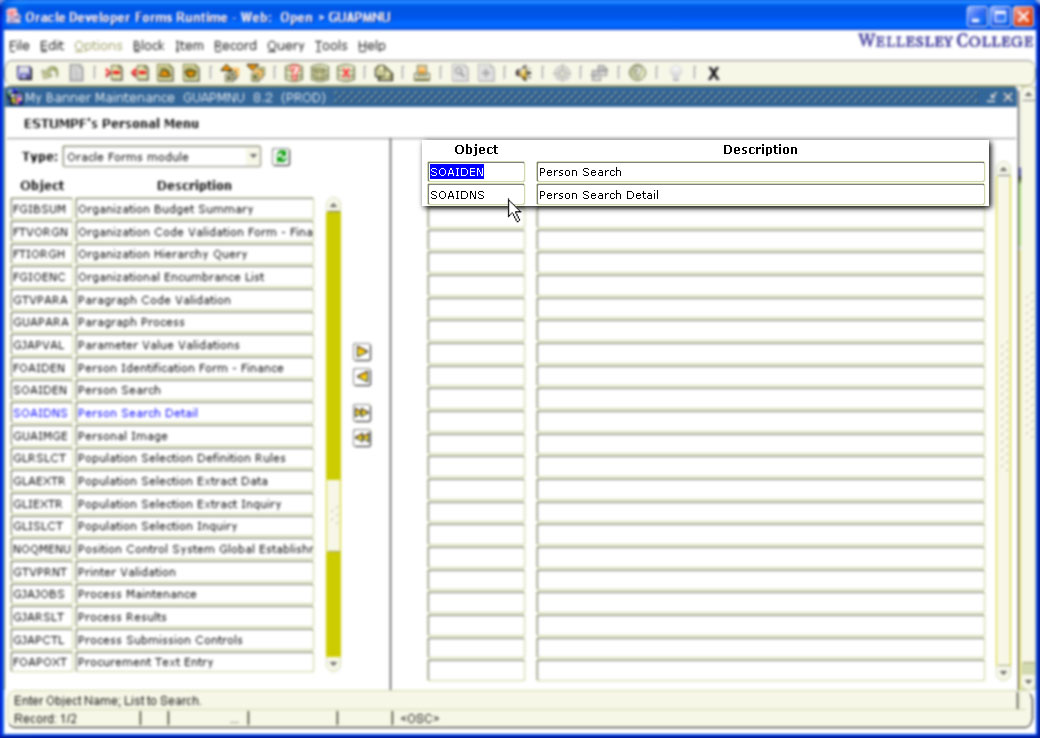Click the grayed target toolbar icon
The image size is (1040, 738).
(x=562, y=73)
